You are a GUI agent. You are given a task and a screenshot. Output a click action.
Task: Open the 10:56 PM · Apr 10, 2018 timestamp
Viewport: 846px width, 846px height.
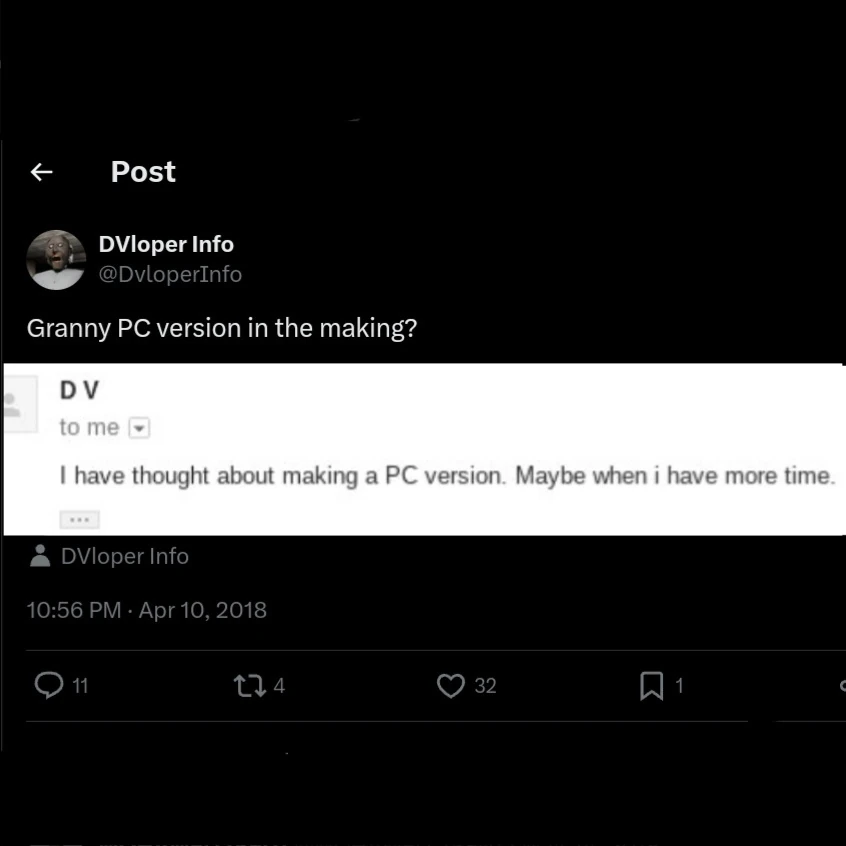pos(147,610)
